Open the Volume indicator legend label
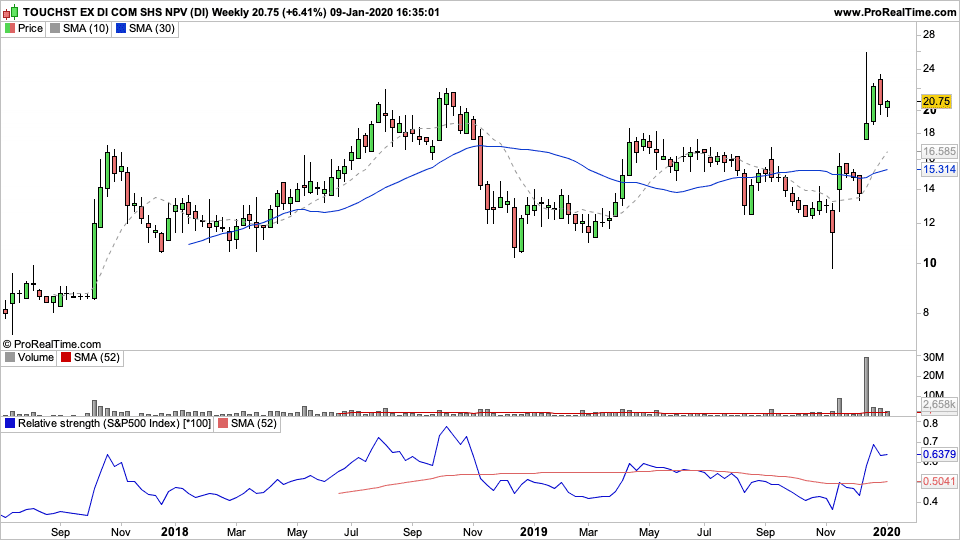The height and width of the screenshot is (540, 960). point(36,358)
